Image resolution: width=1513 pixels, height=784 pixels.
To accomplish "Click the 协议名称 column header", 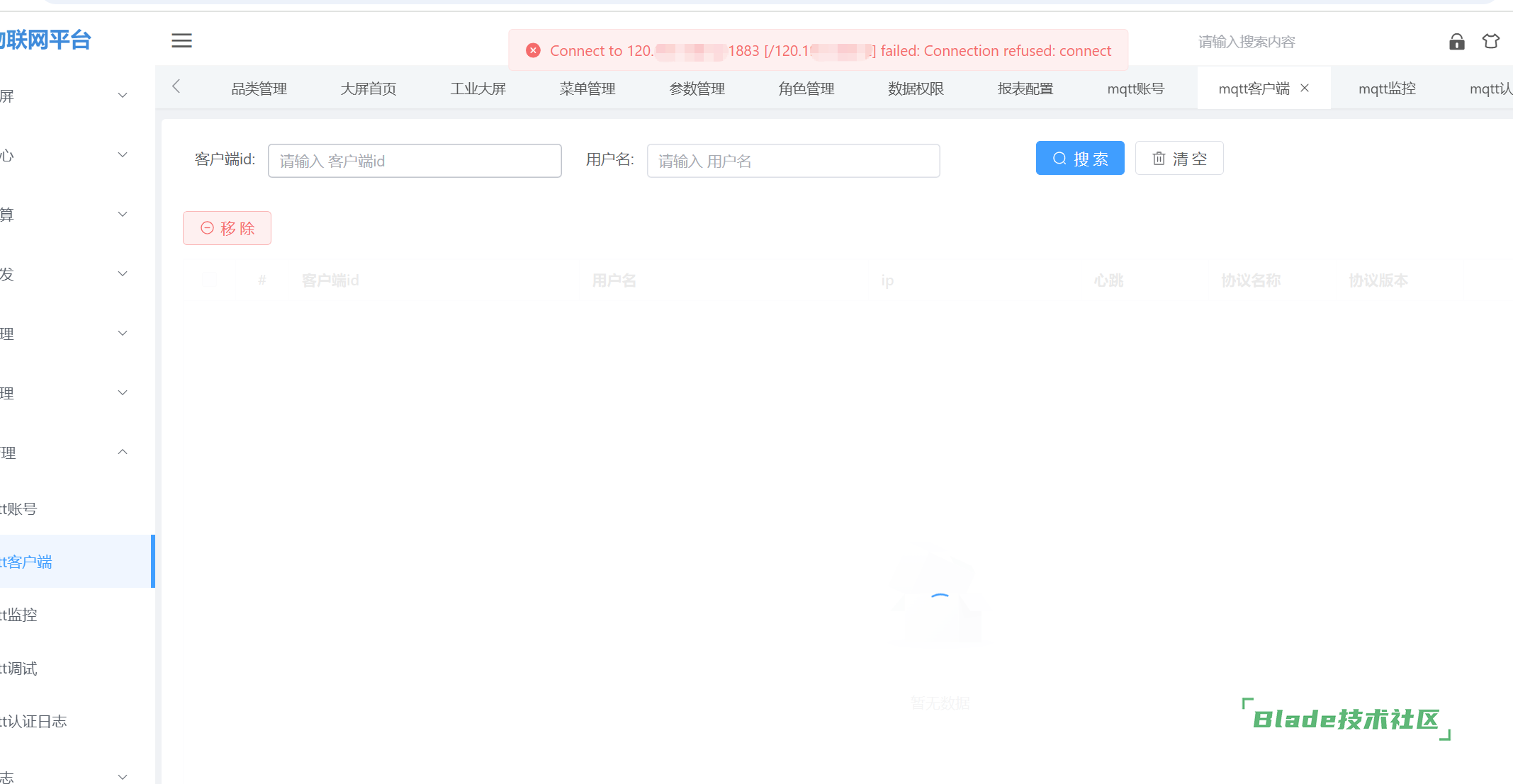I will coord(1251,280).
